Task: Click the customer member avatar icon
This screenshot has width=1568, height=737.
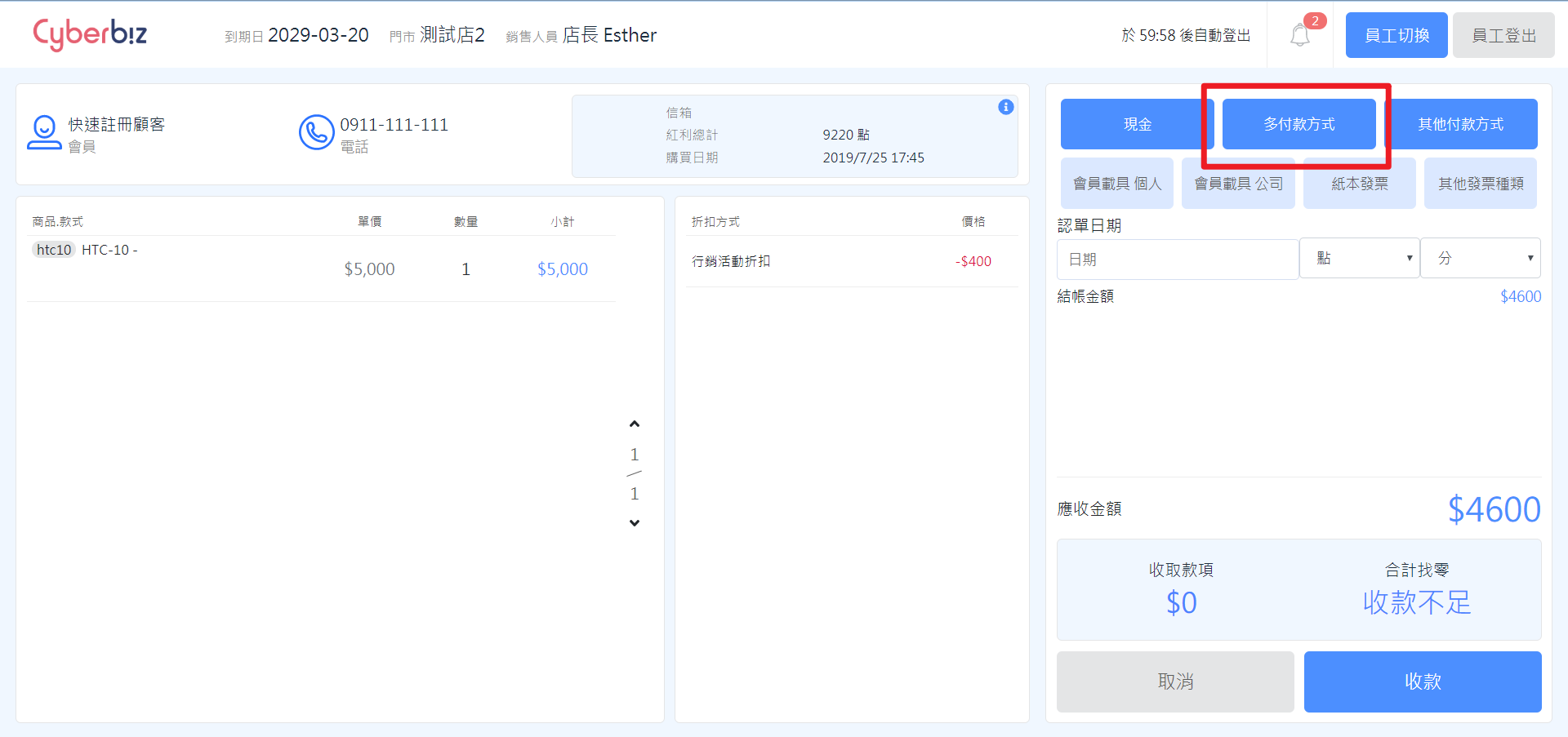Action: (x=44, y=132)
